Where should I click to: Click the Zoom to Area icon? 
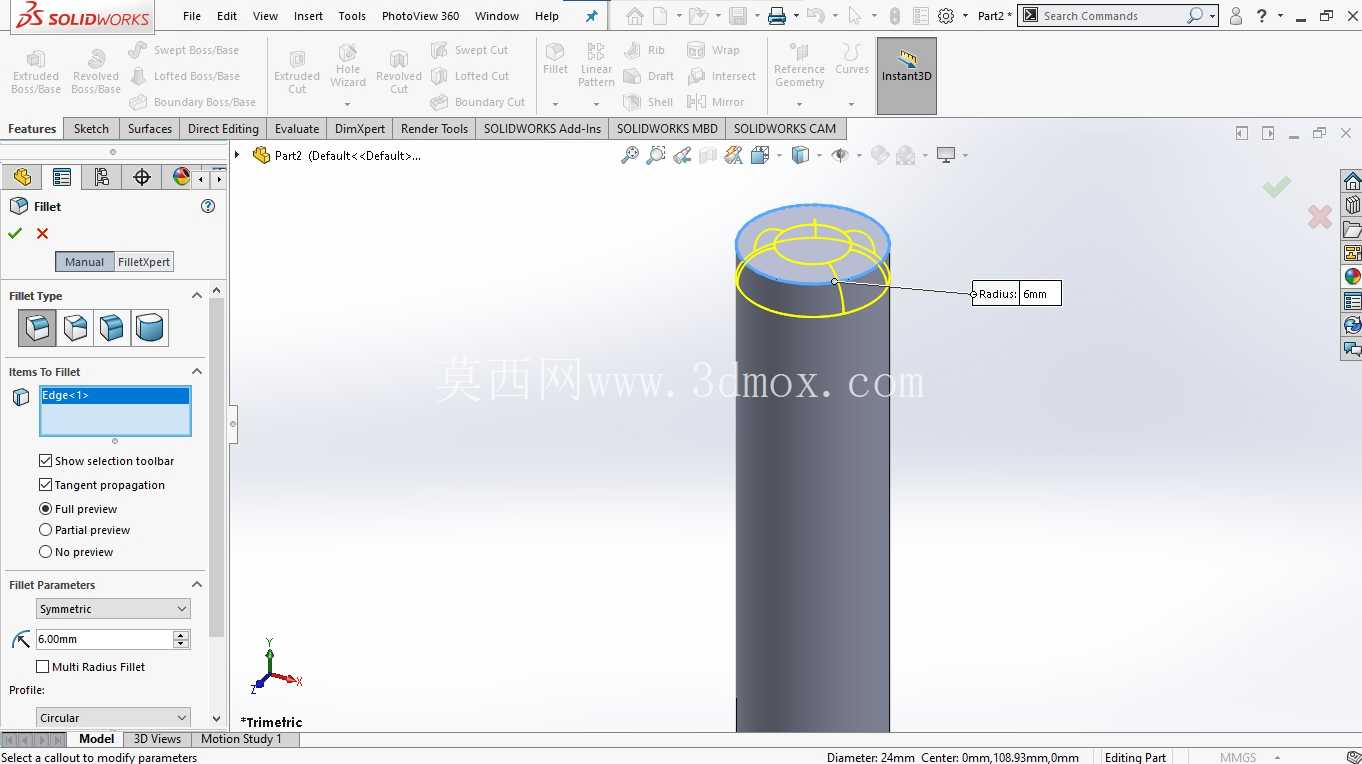[656, 155]
